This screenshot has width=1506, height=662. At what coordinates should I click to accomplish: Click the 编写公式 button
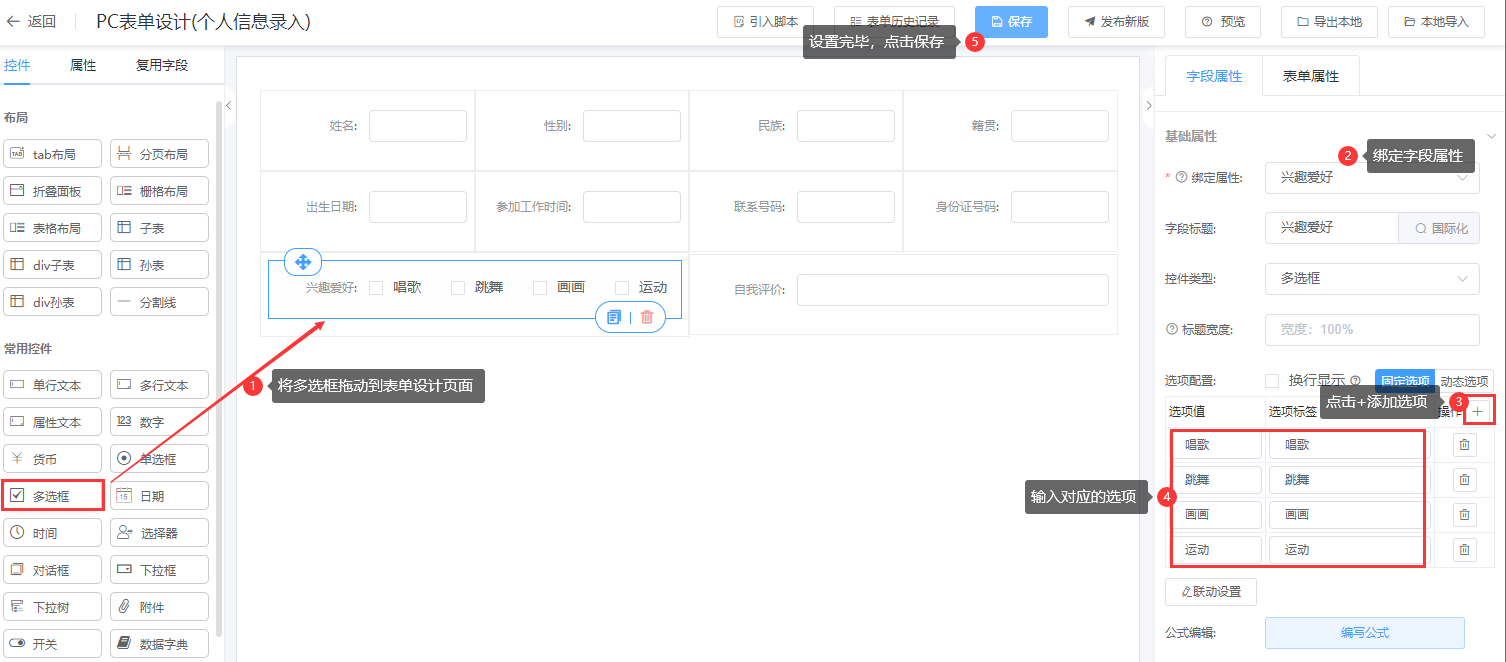tap(1364, 633)
